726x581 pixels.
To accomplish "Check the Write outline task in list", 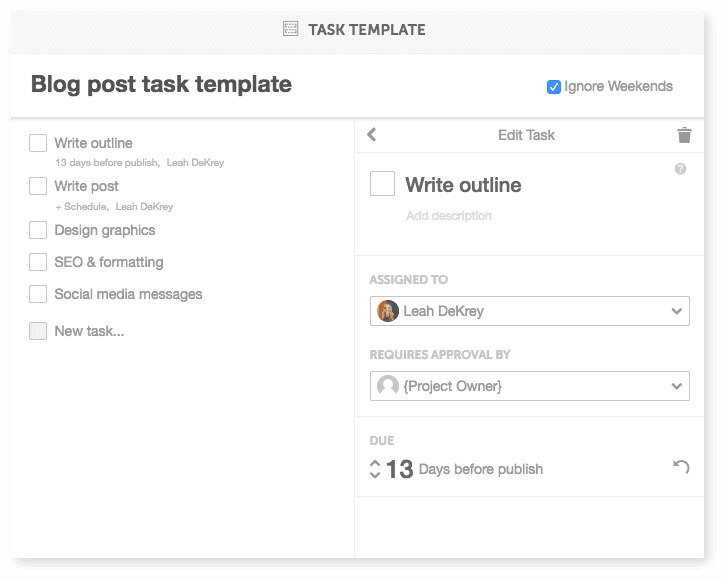I will pyautogui.click(x=38, y=143).
